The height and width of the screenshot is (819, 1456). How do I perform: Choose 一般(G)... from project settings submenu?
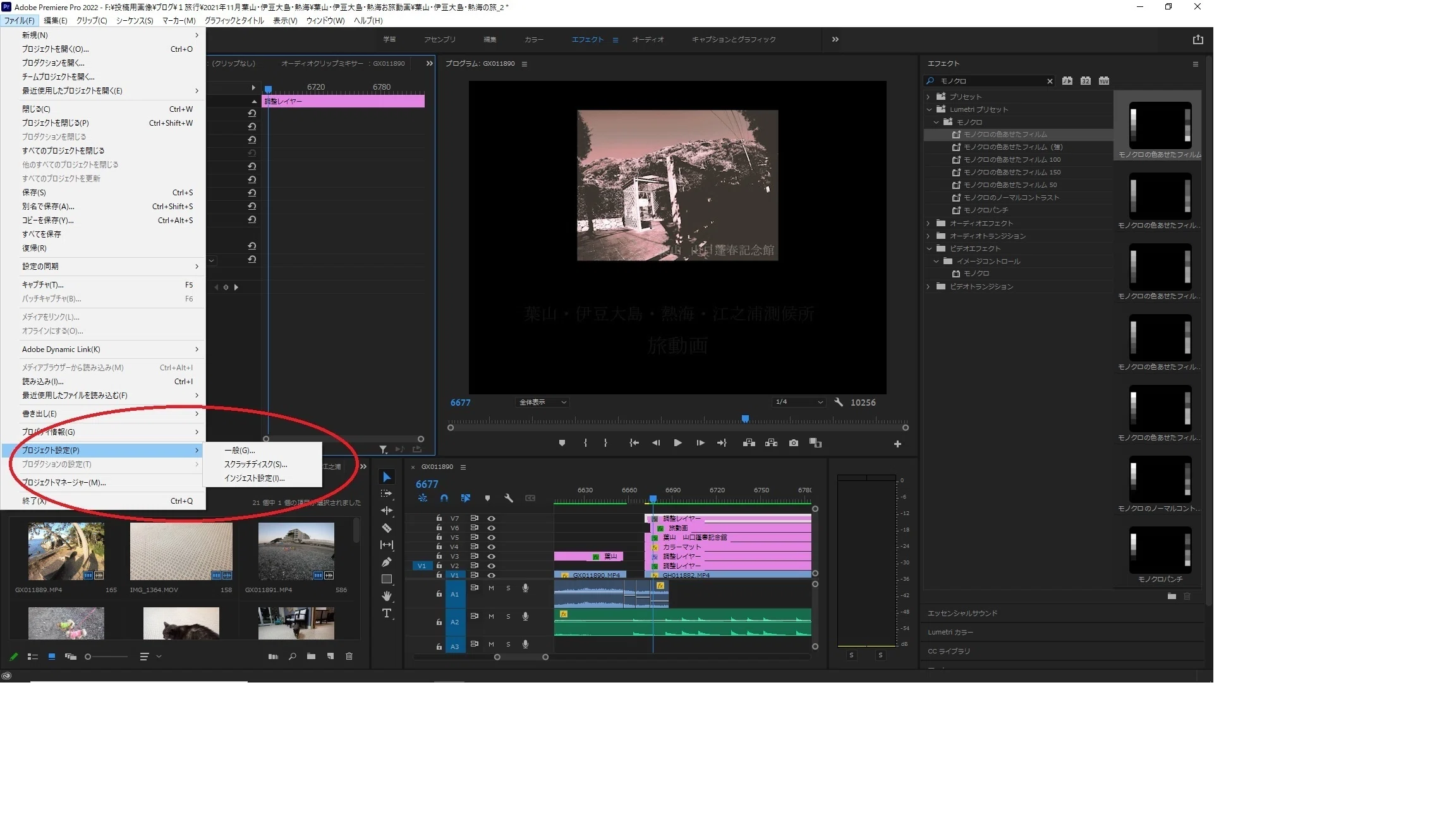[262, 451]
